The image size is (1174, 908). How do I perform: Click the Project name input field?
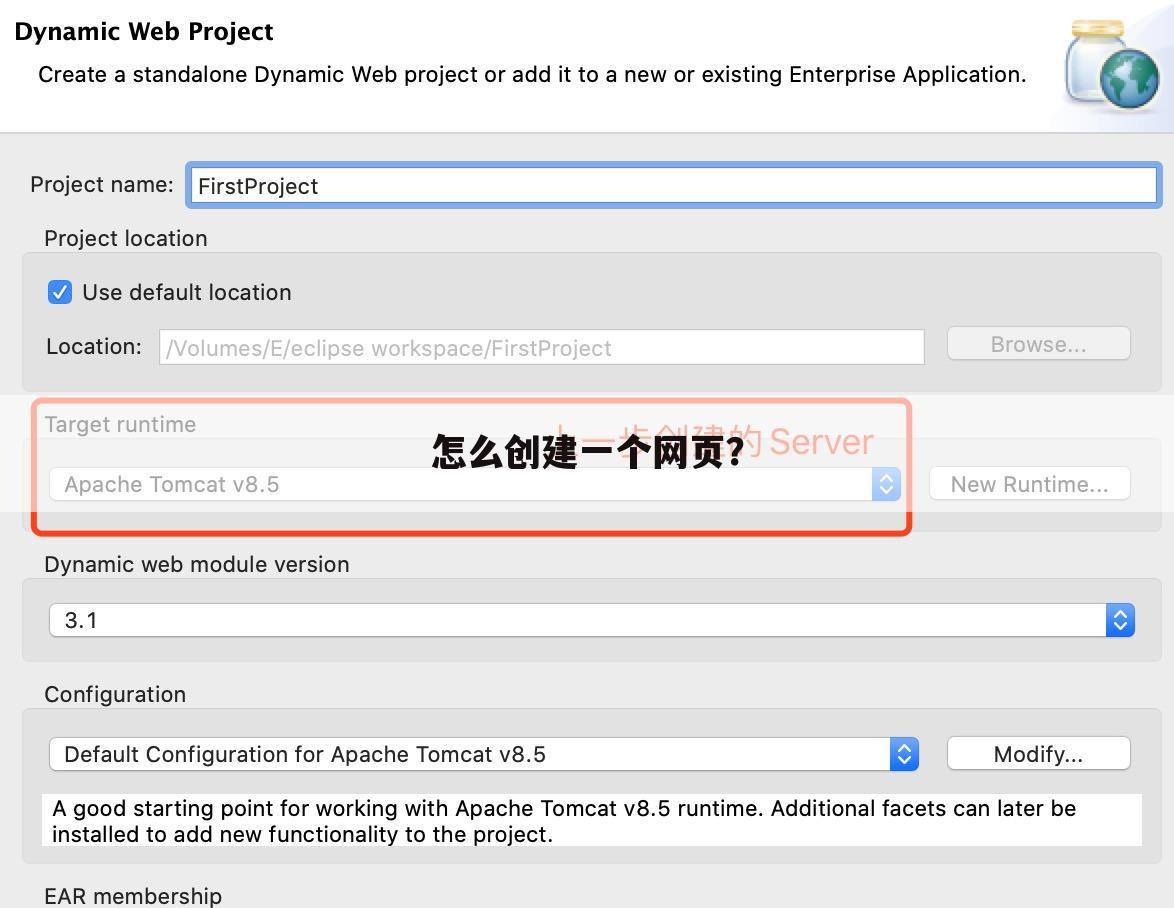673,185
